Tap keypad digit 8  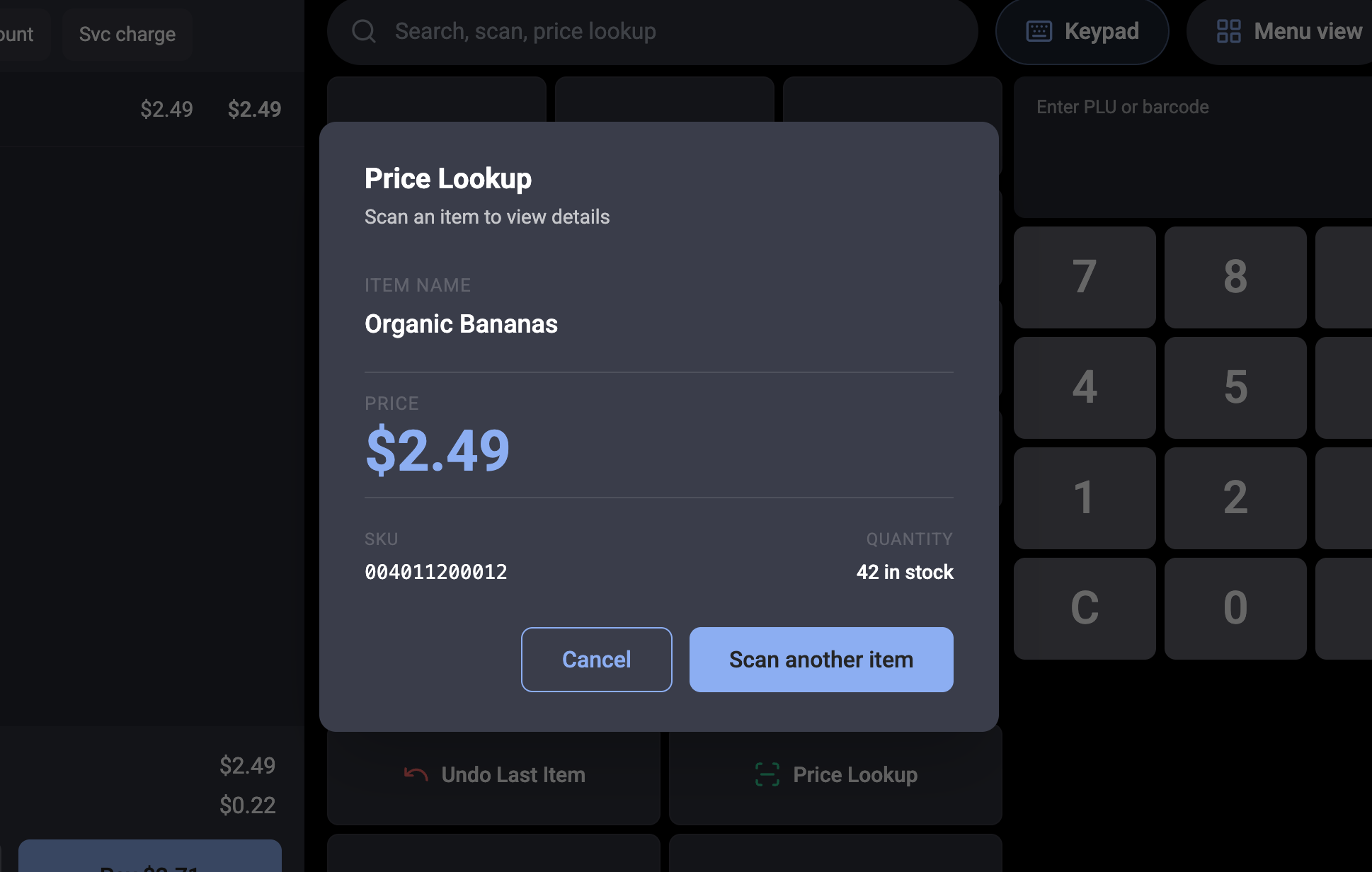click(1235, 277)
